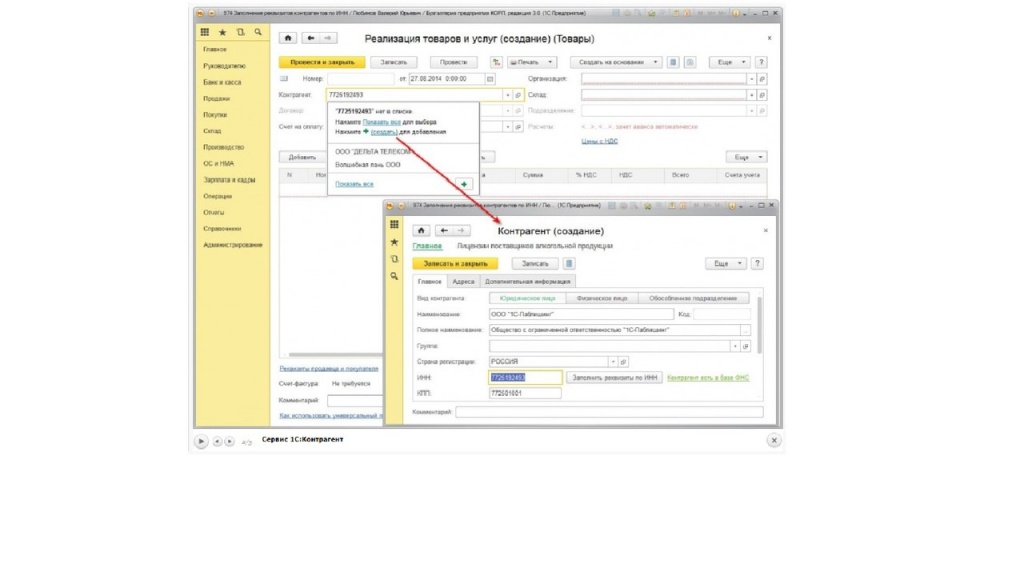Open sections grid in Контрагент window
Screen dimensions: 1024x576
[x=394, y=225]
